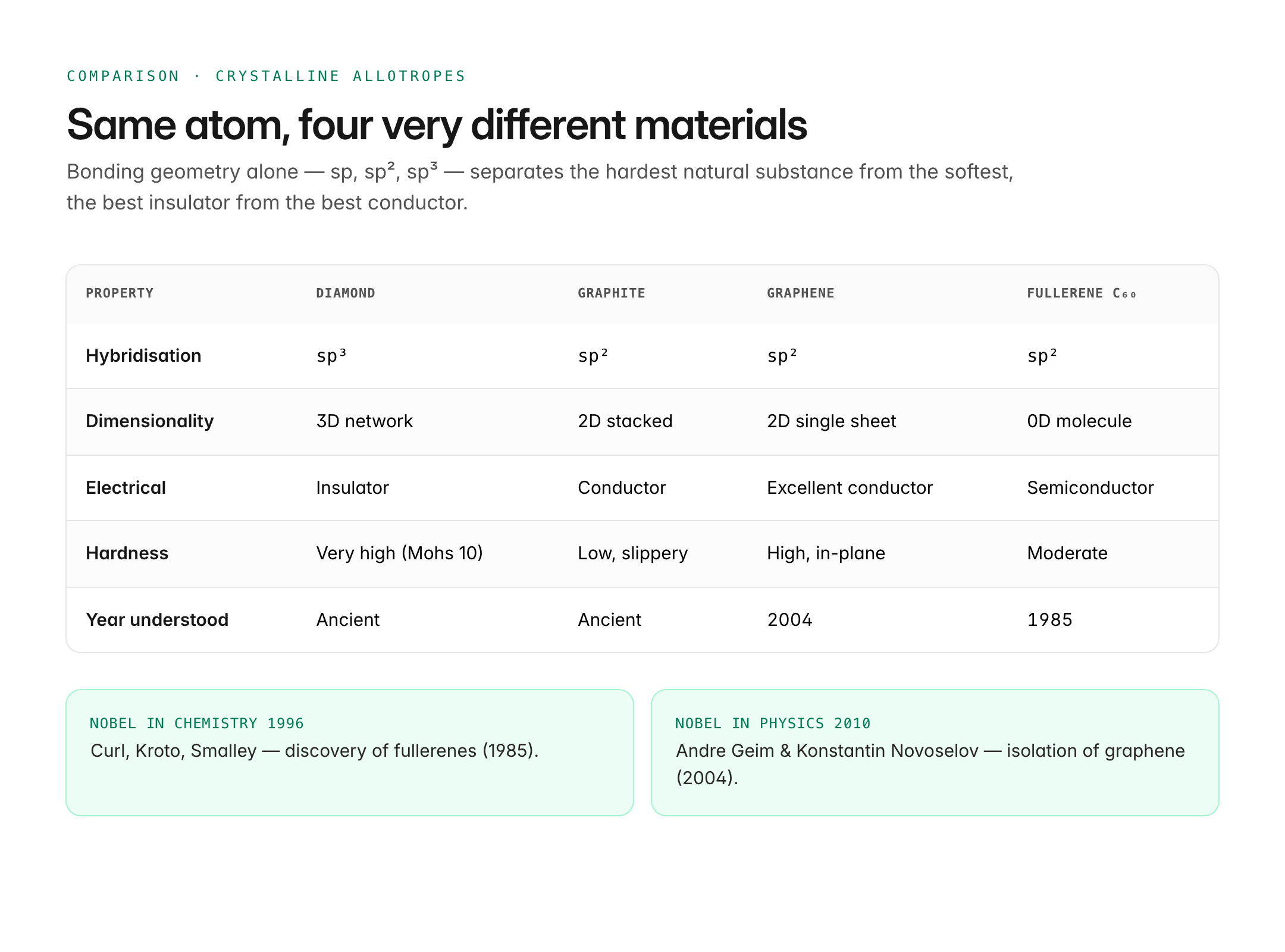Viewport: 1285px width, 952px height.
Task: Click the Property column header
Action: coord(120,293)
